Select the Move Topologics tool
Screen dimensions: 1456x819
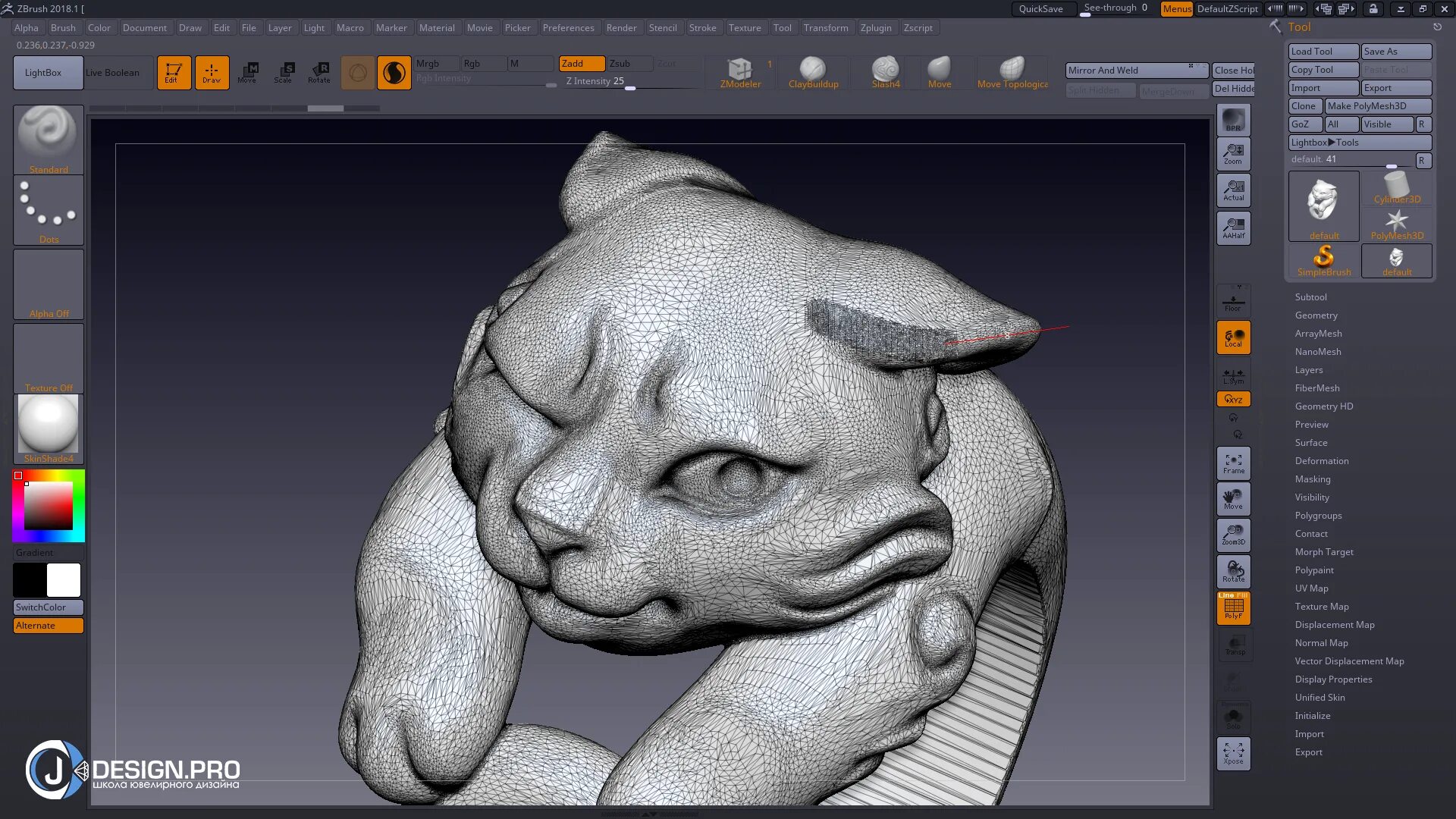coord(1012,71)
